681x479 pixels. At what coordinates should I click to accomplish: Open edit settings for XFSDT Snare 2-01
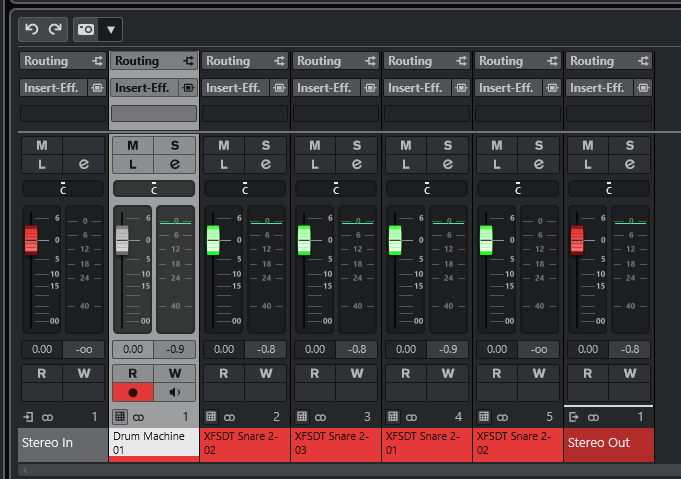point(448,164)
